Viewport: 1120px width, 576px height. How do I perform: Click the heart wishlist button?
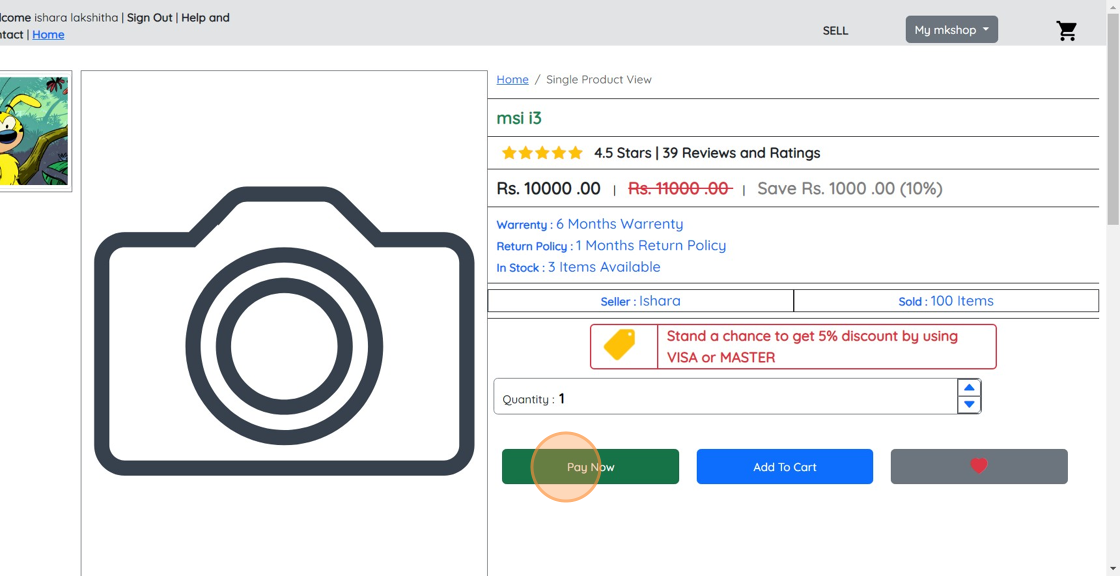coord(979,467)
